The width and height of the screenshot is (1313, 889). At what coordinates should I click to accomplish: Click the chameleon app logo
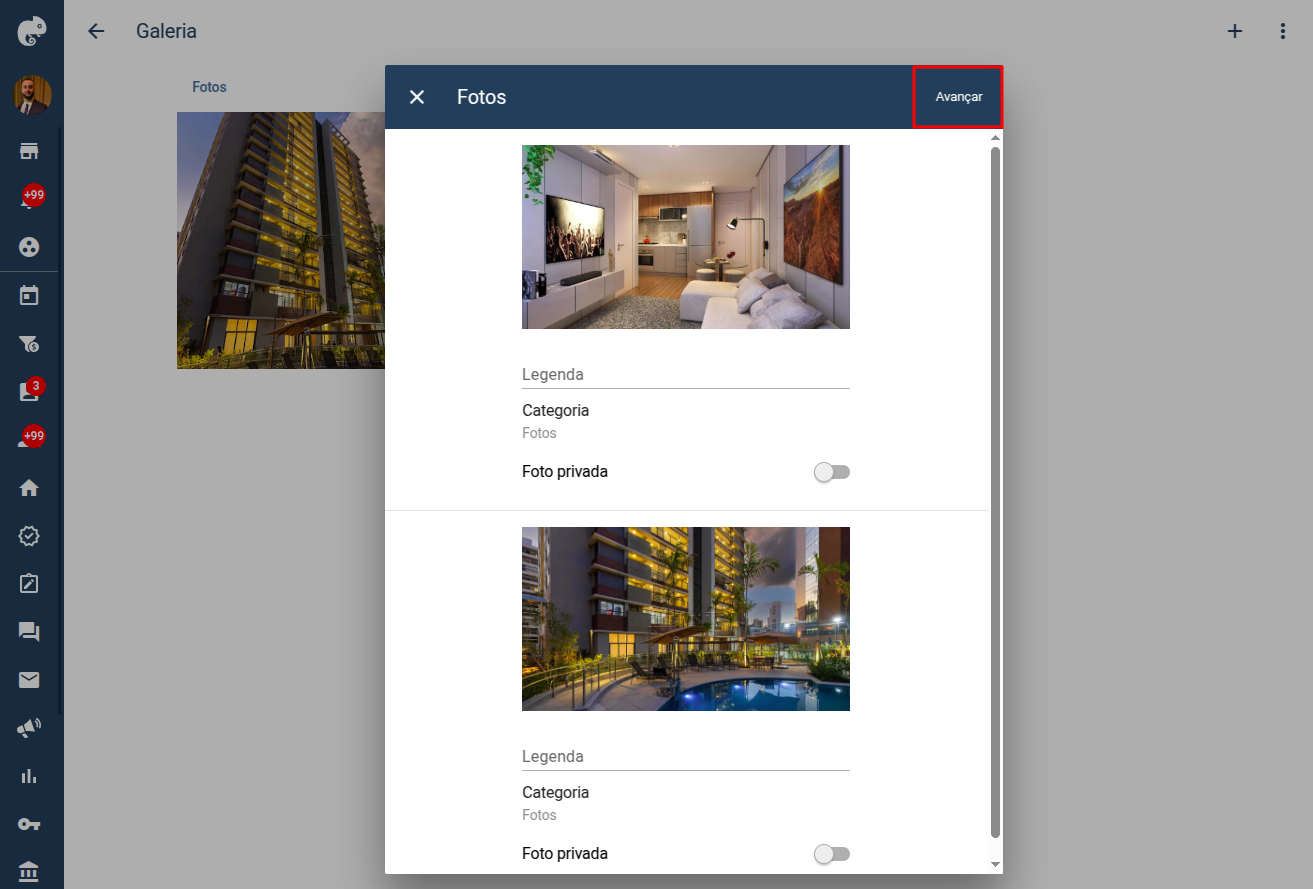(x=32, y=32)
